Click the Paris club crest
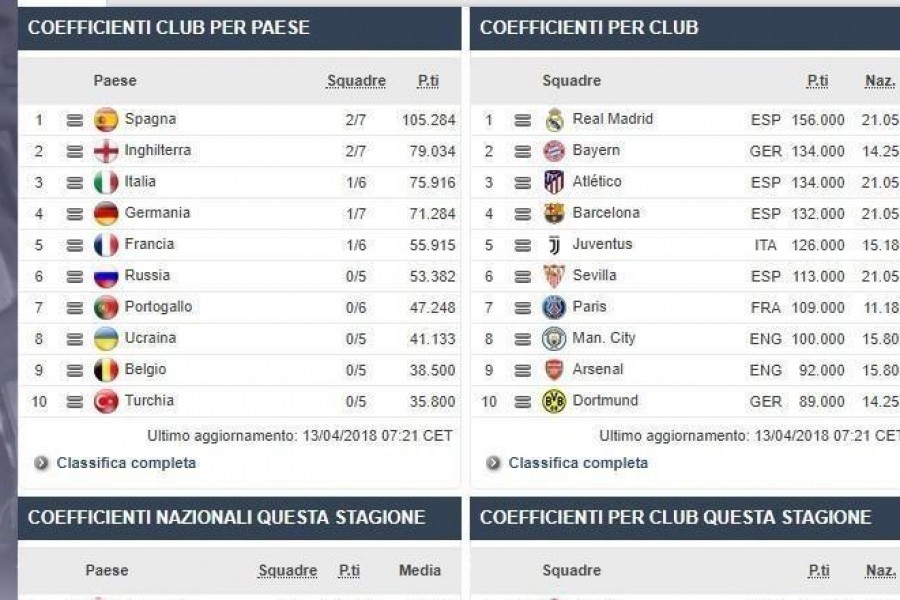The width and height of the screenshot is (900, 600). [x=554, y=308]
